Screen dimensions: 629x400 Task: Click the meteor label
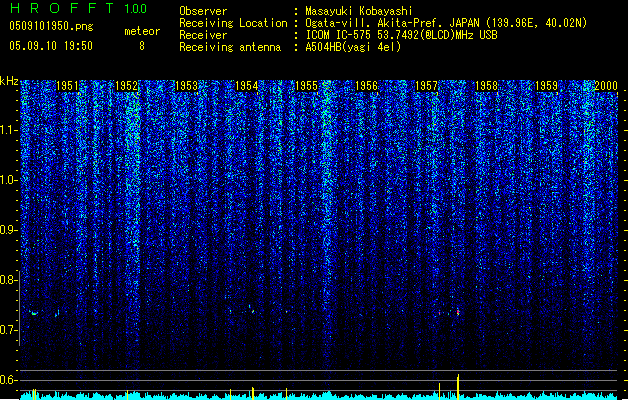pos(142,31)
